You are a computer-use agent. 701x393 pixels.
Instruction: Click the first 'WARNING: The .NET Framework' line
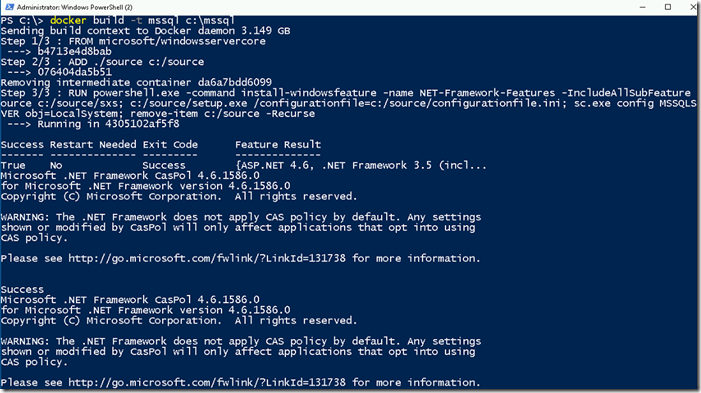click(x=241, y=217)
